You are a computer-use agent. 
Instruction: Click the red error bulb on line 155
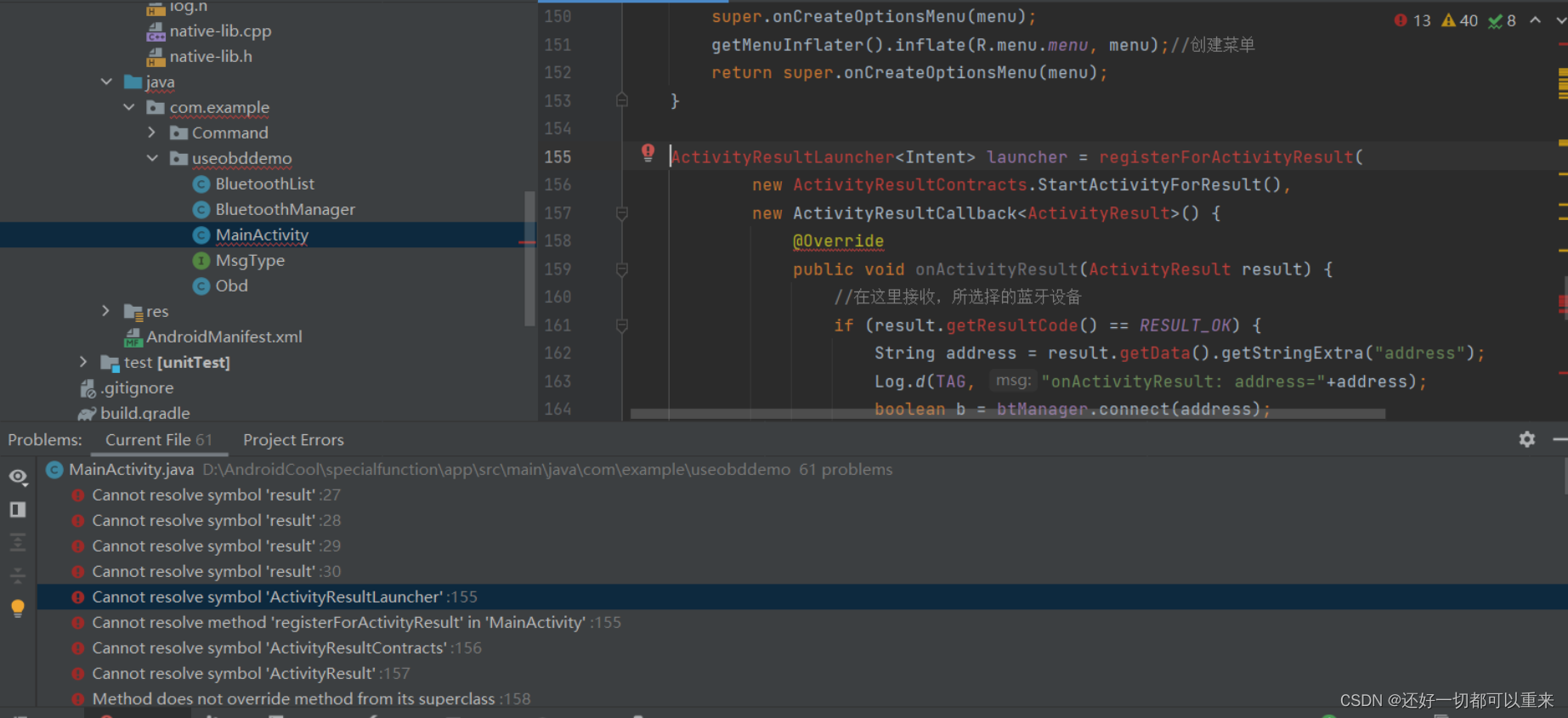point(648,153)
